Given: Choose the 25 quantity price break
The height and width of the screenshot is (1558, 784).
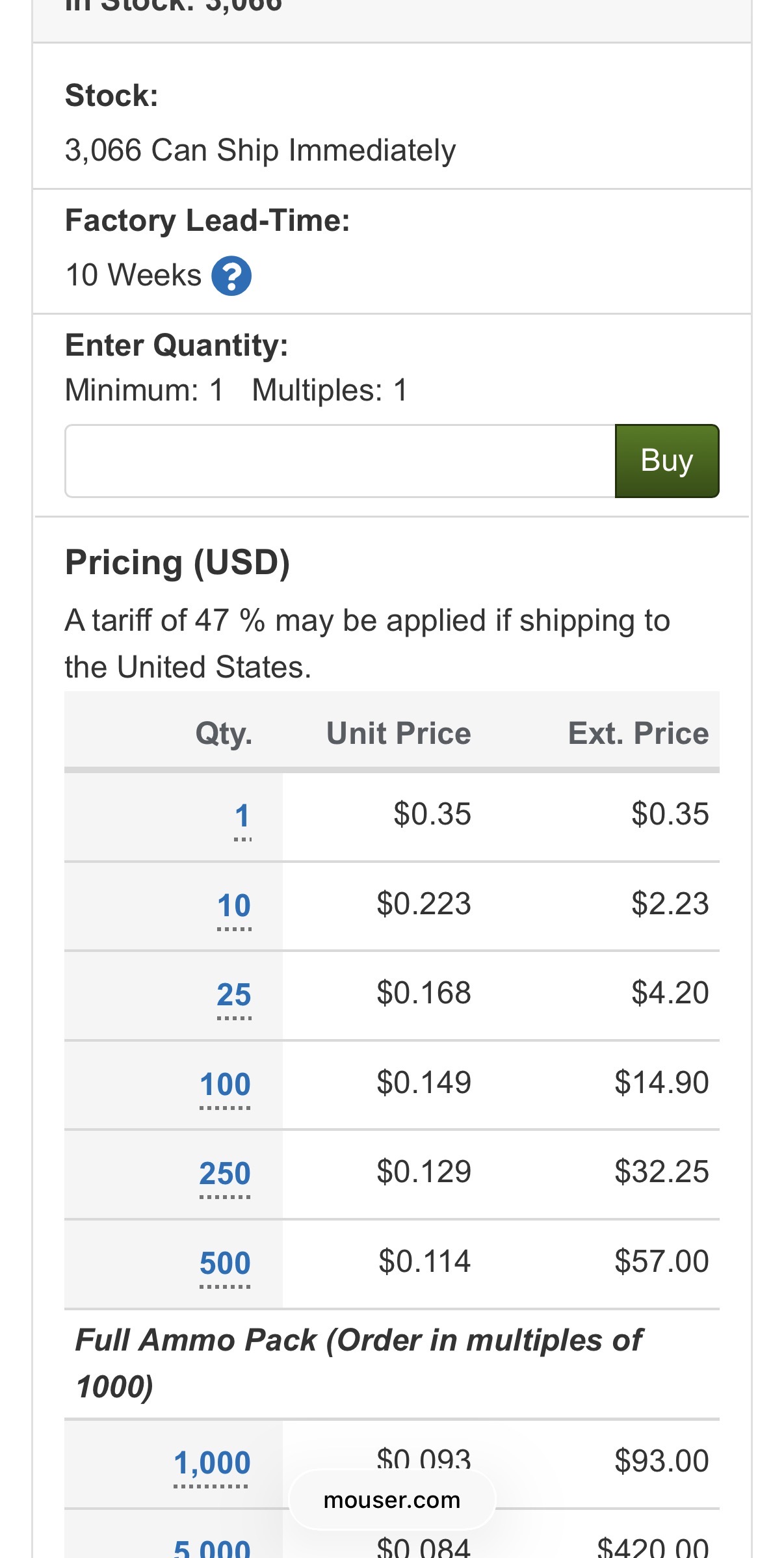Looking at the screenshot, I should click(x=234, y=995).
